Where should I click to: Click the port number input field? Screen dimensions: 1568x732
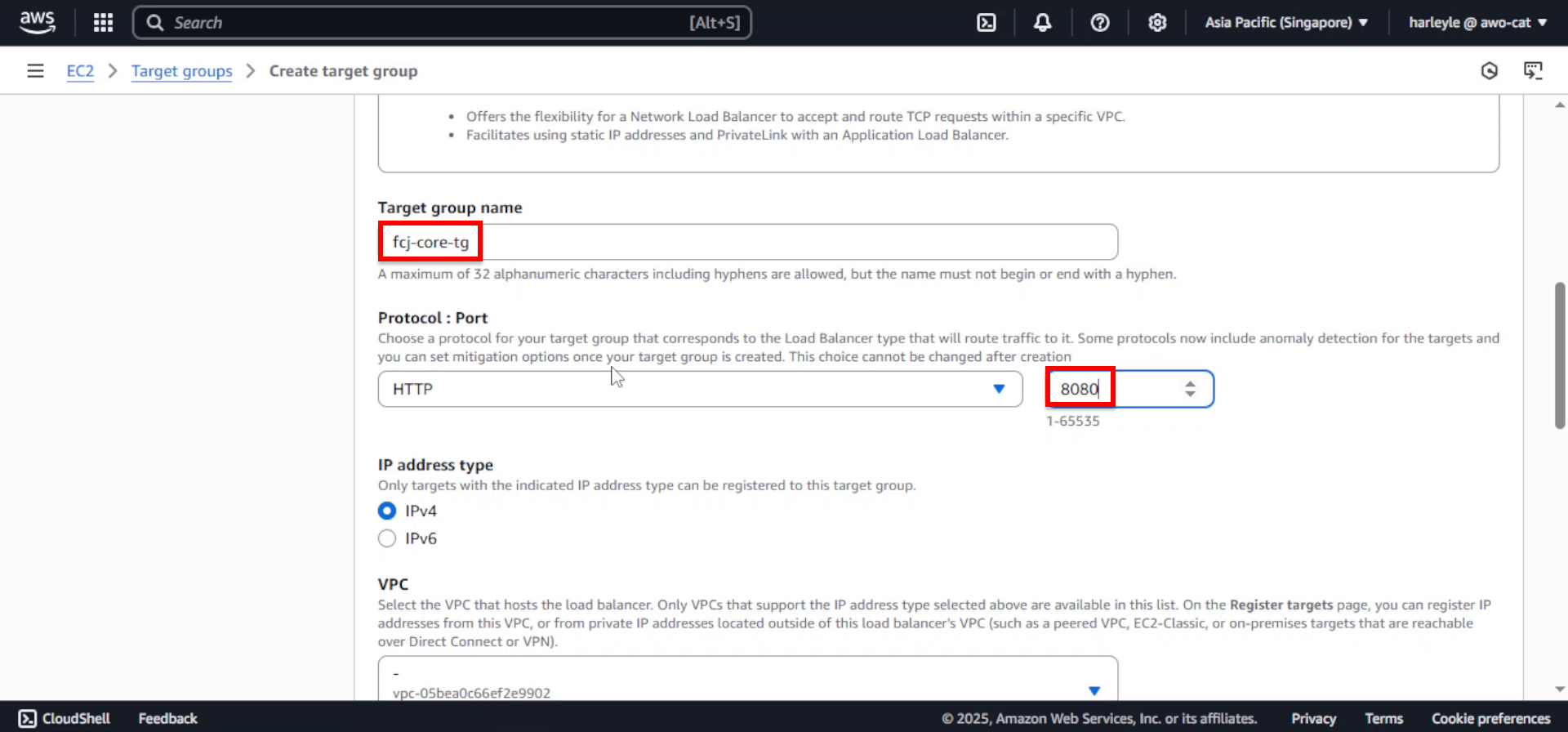click(x=1129, y=389)
